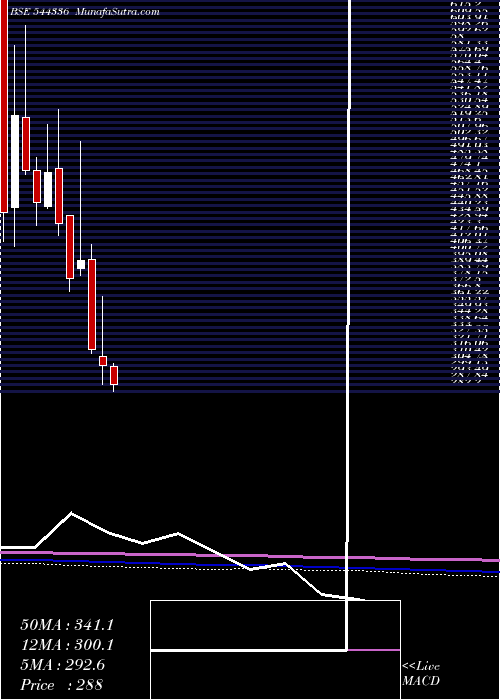The height and width of the screenshot is (700, 500).
Task: Click the 12MA : 300.1 value
Action: pos(67,645)
